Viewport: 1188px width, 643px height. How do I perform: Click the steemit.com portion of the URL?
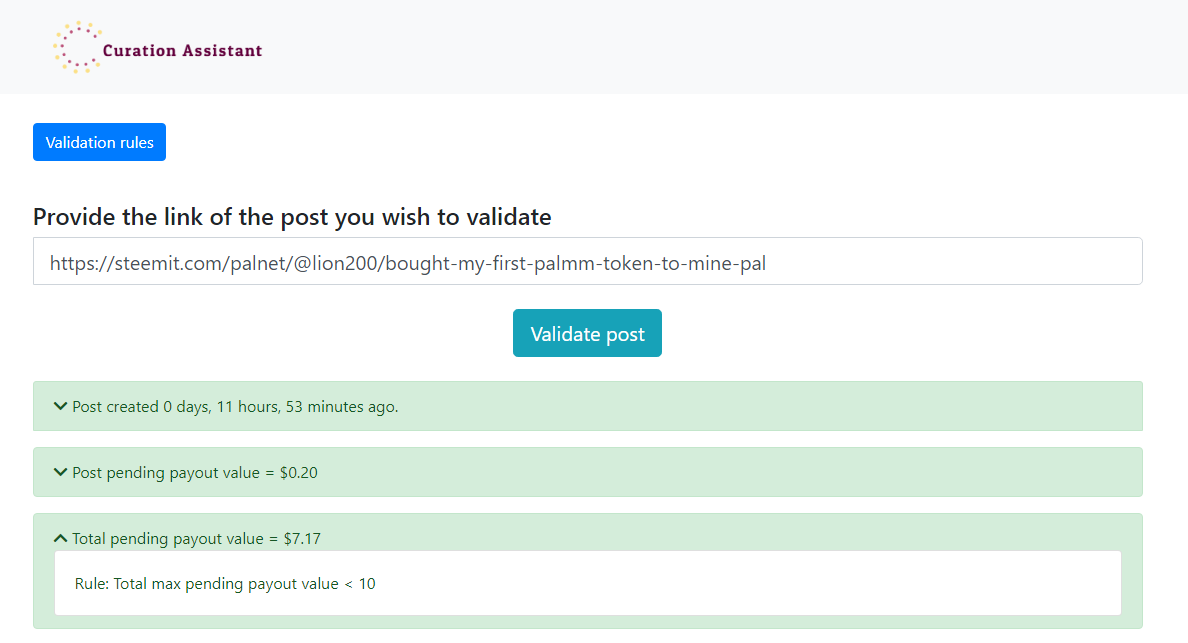(x=152, y=264)
